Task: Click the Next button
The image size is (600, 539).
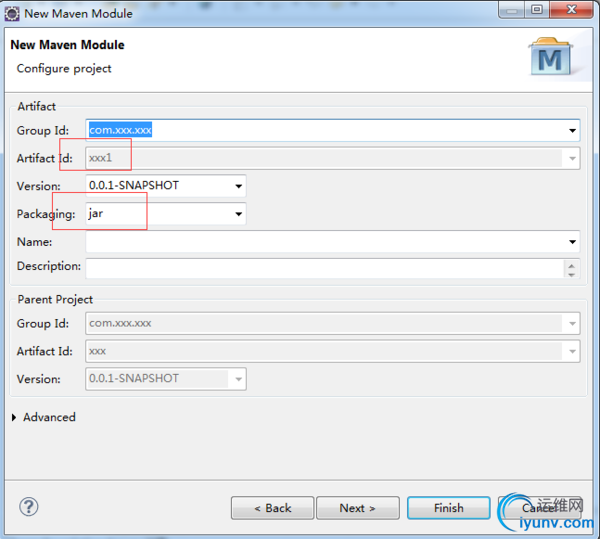Action: [x=358, y=508]
